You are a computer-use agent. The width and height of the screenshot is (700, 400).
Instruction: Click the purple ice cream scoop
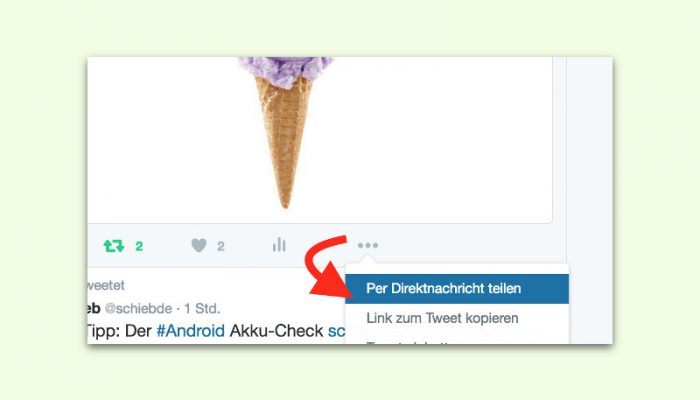tap(285, 70)
